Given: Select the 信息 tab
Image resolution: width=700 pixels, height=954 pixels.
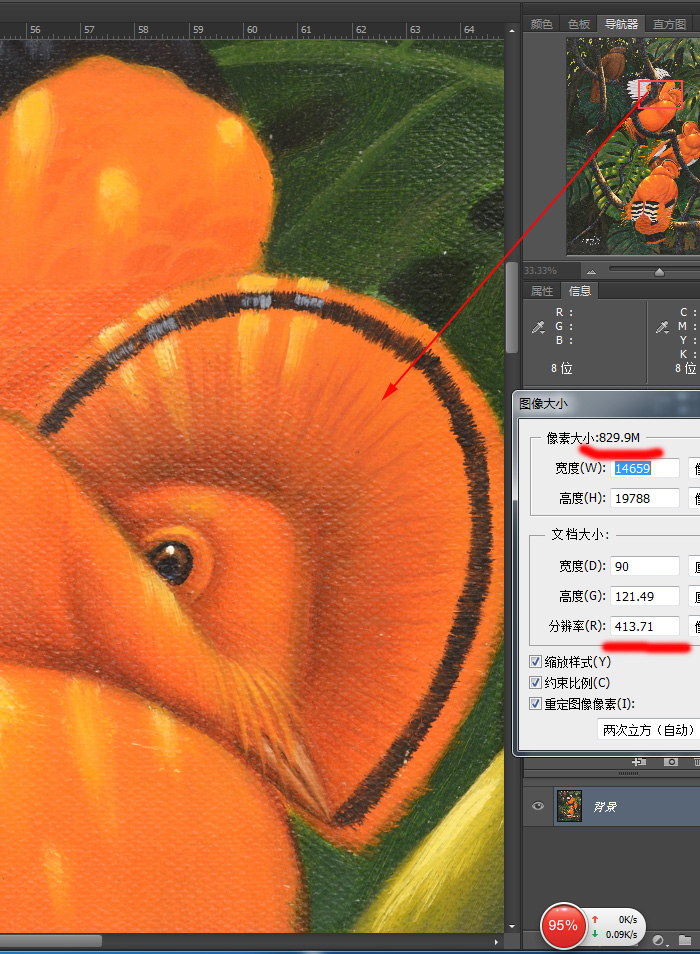Looking at the screenshot, I should tap(580, 291).
